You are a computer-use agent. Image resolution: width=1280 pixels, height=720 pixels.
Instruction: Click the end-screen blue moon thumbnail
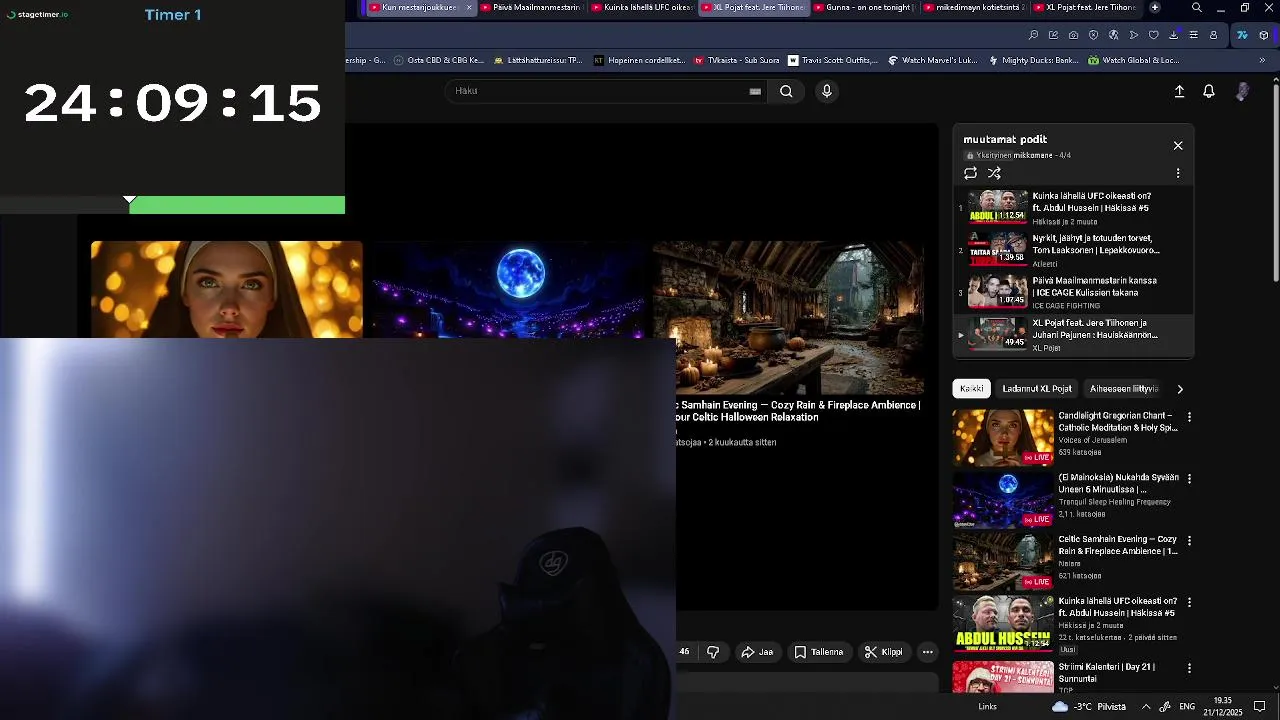point(508,289)
